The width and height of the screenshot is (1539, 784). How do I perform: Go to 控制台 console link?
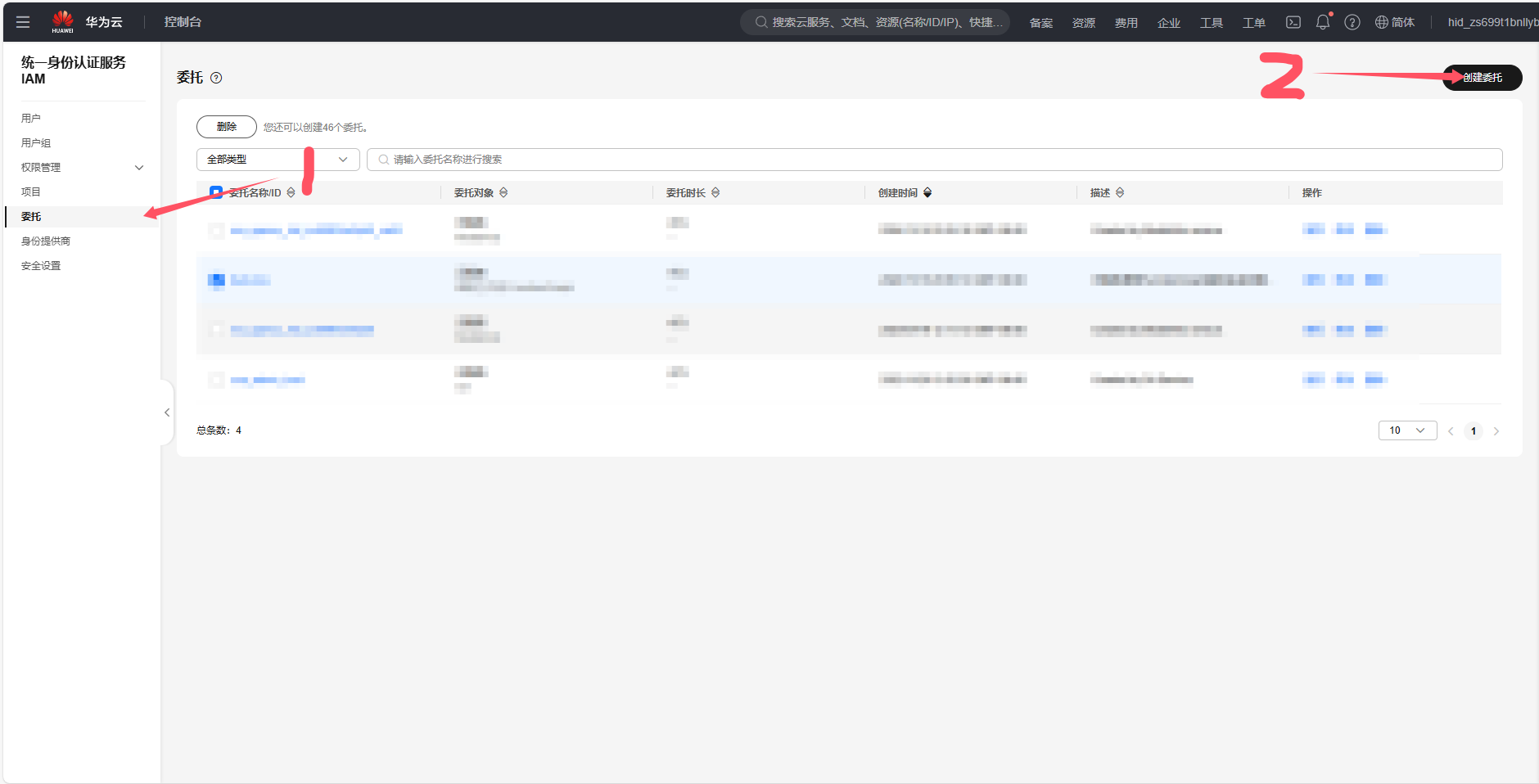[x=183, y=22]
